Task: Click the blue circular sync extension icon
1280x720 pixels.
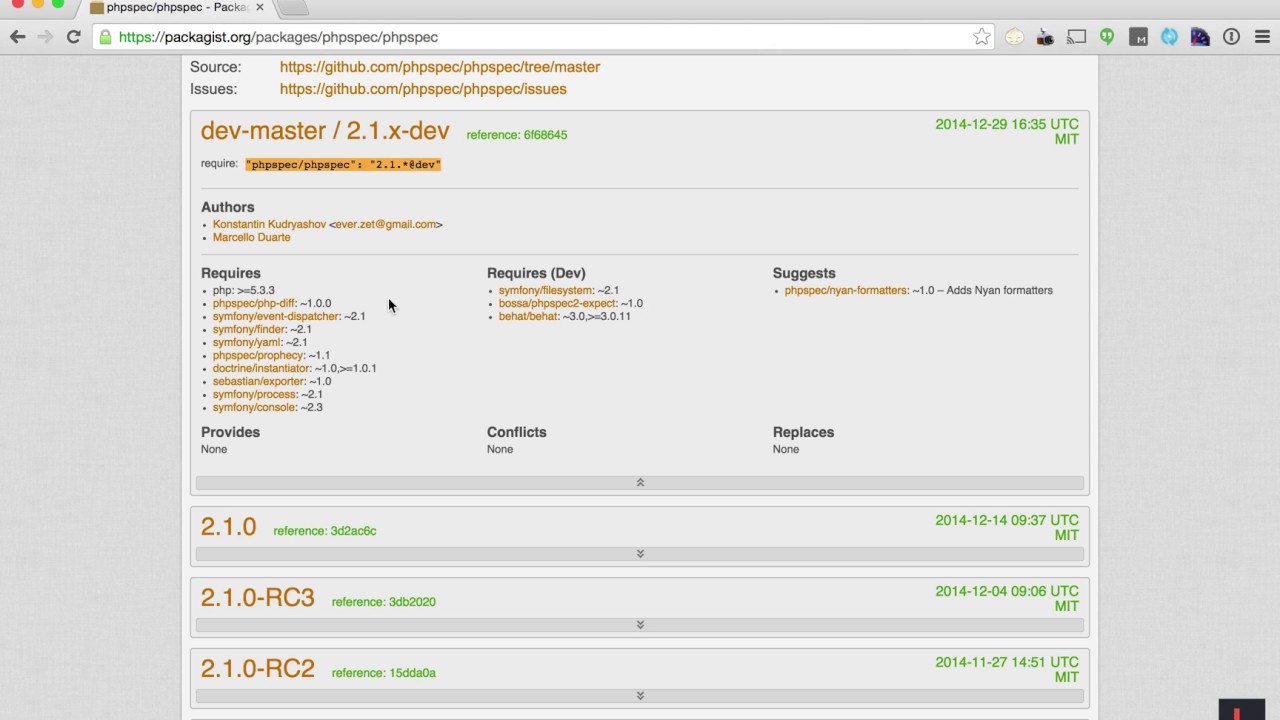Action: (1169, 37)
